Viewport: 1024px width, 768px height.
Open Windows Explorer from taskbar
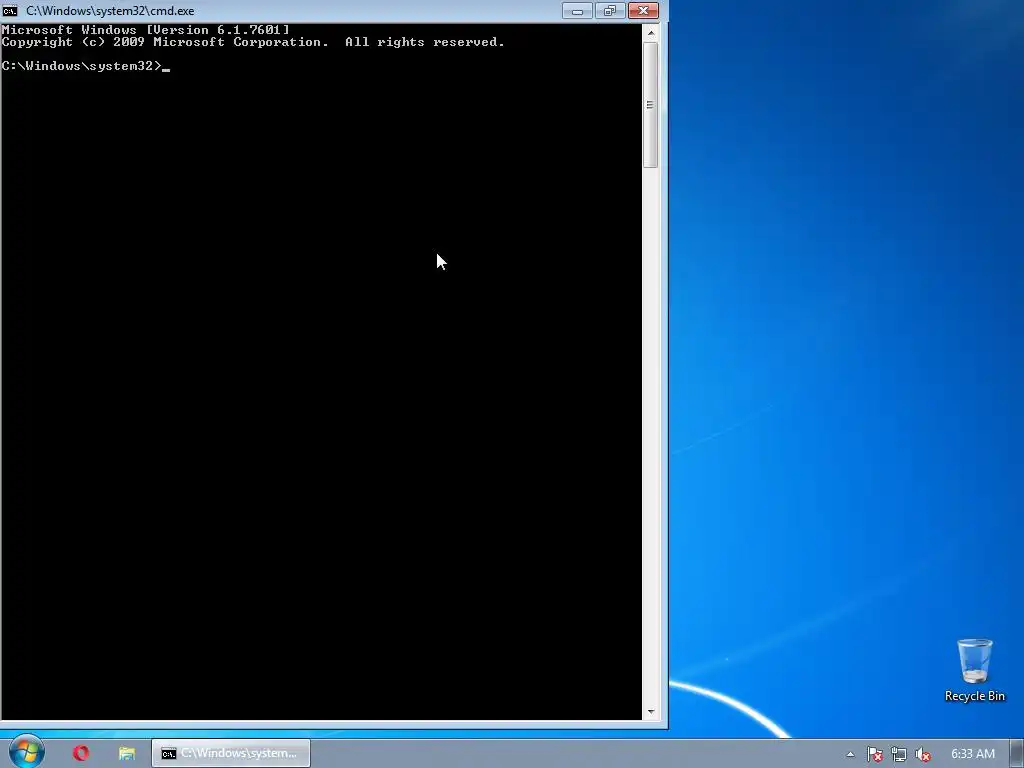[127, 753]
